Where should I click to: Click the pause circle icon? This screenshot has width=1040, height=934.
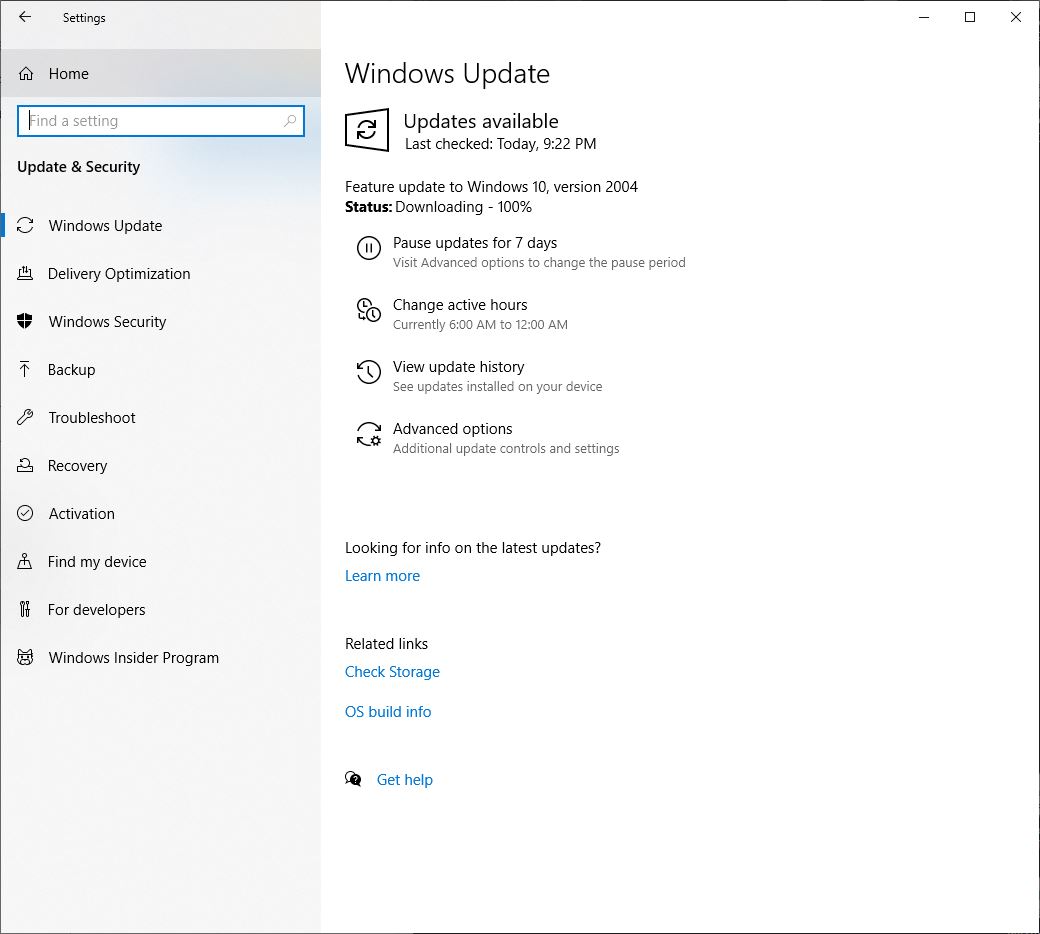point(369,248)
